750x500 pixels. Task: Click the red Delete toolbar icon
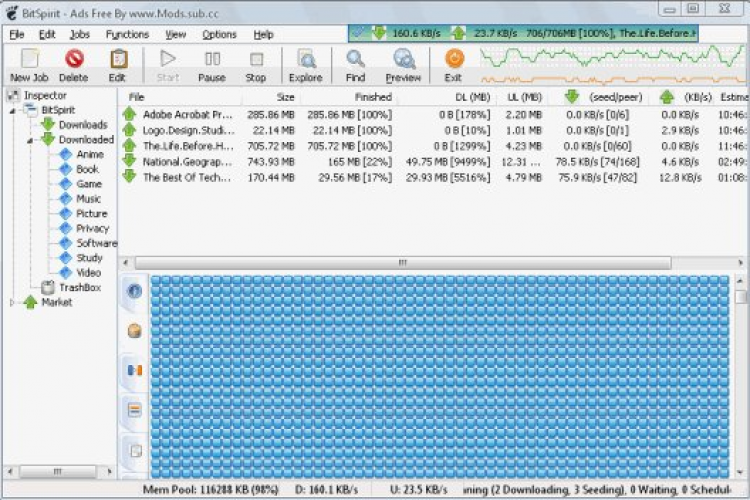74,59
